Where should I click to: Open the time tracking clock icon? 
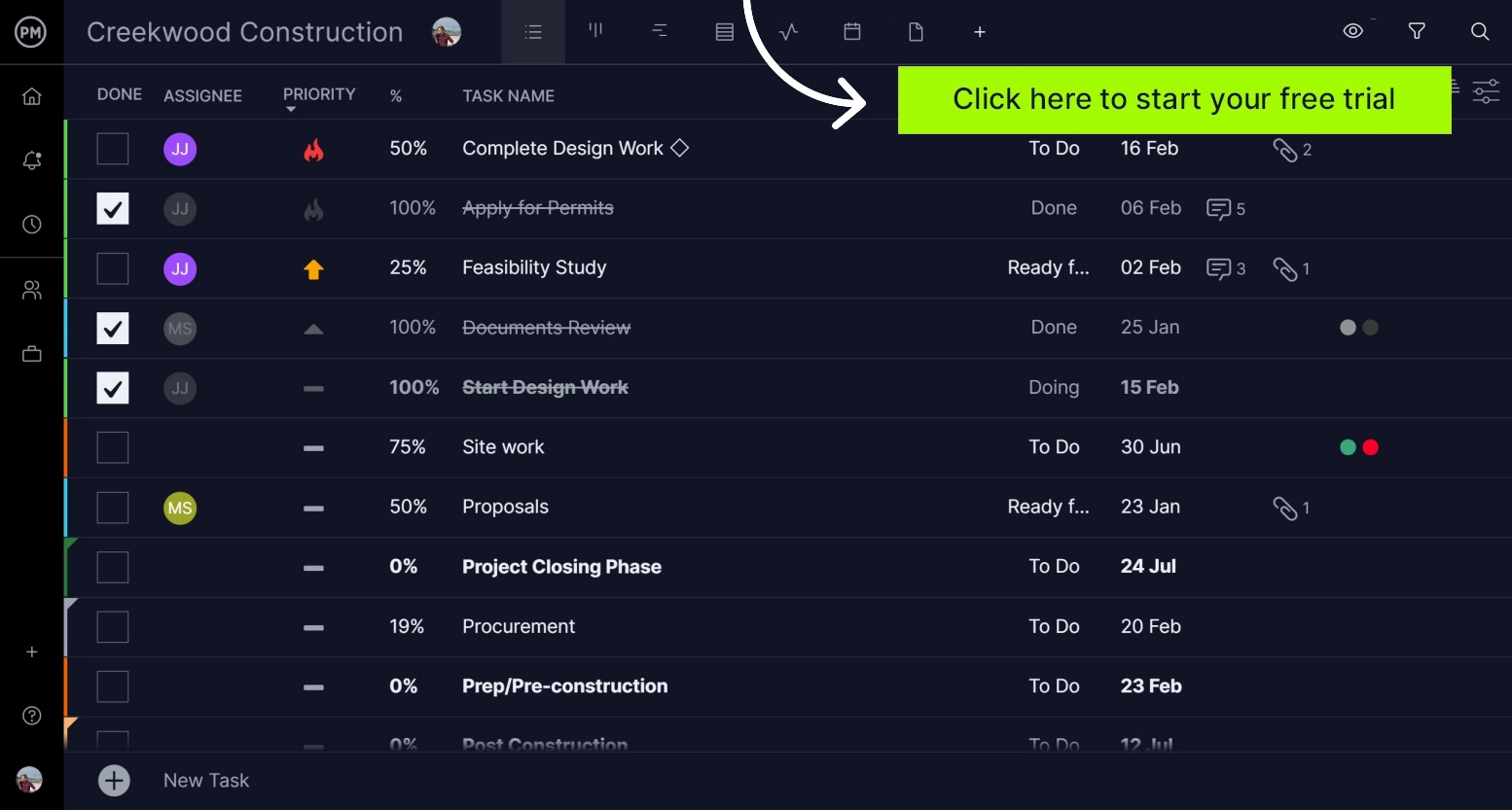click(32, 225)
